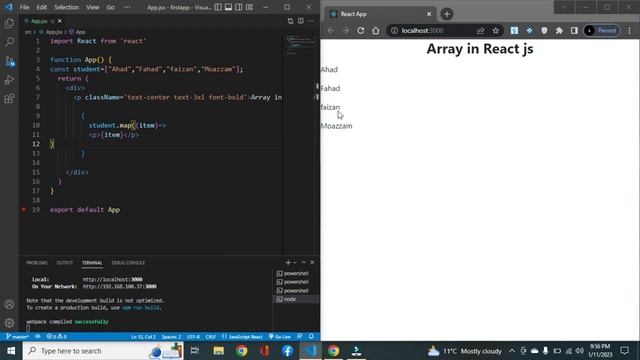
Task: Click the UTF-8 encoding indicator
Action: click(193, 337)
